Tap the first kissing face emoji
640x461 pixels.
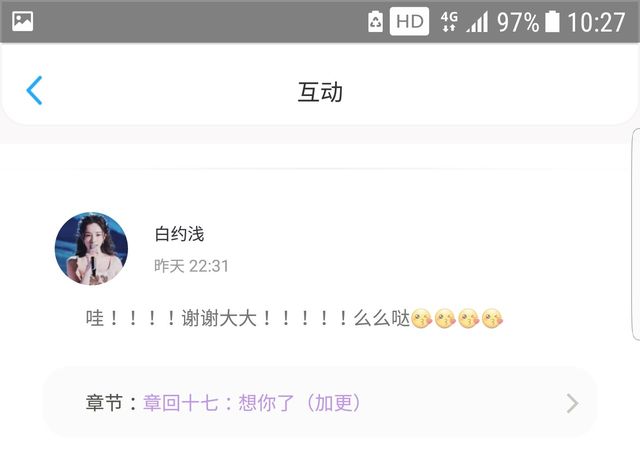(x=422, y=319)
